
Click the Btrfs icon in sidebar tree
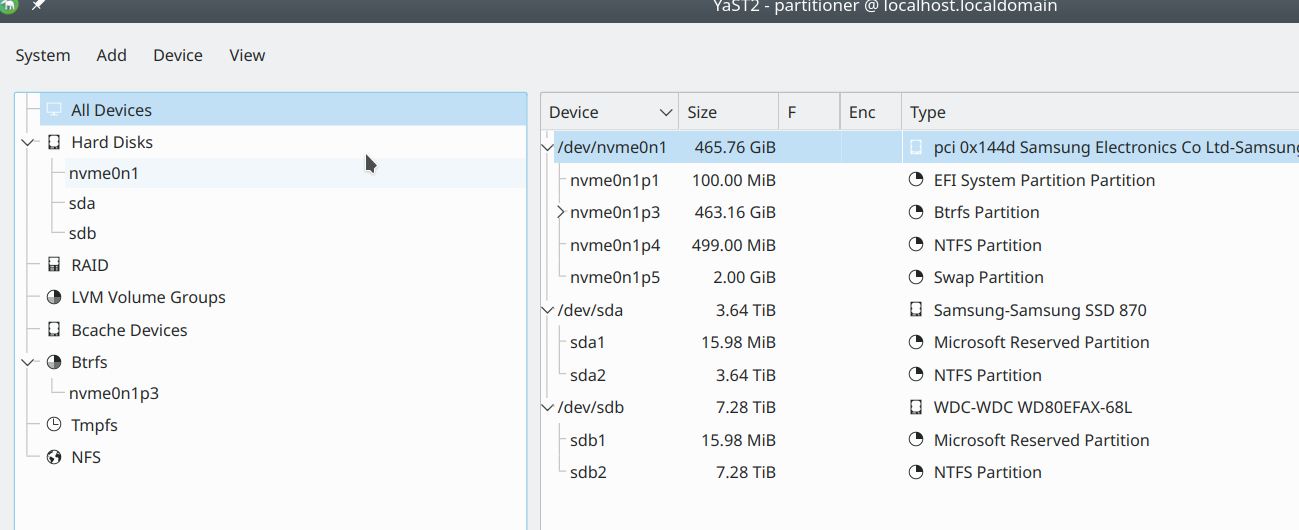(x=54, y=362)
